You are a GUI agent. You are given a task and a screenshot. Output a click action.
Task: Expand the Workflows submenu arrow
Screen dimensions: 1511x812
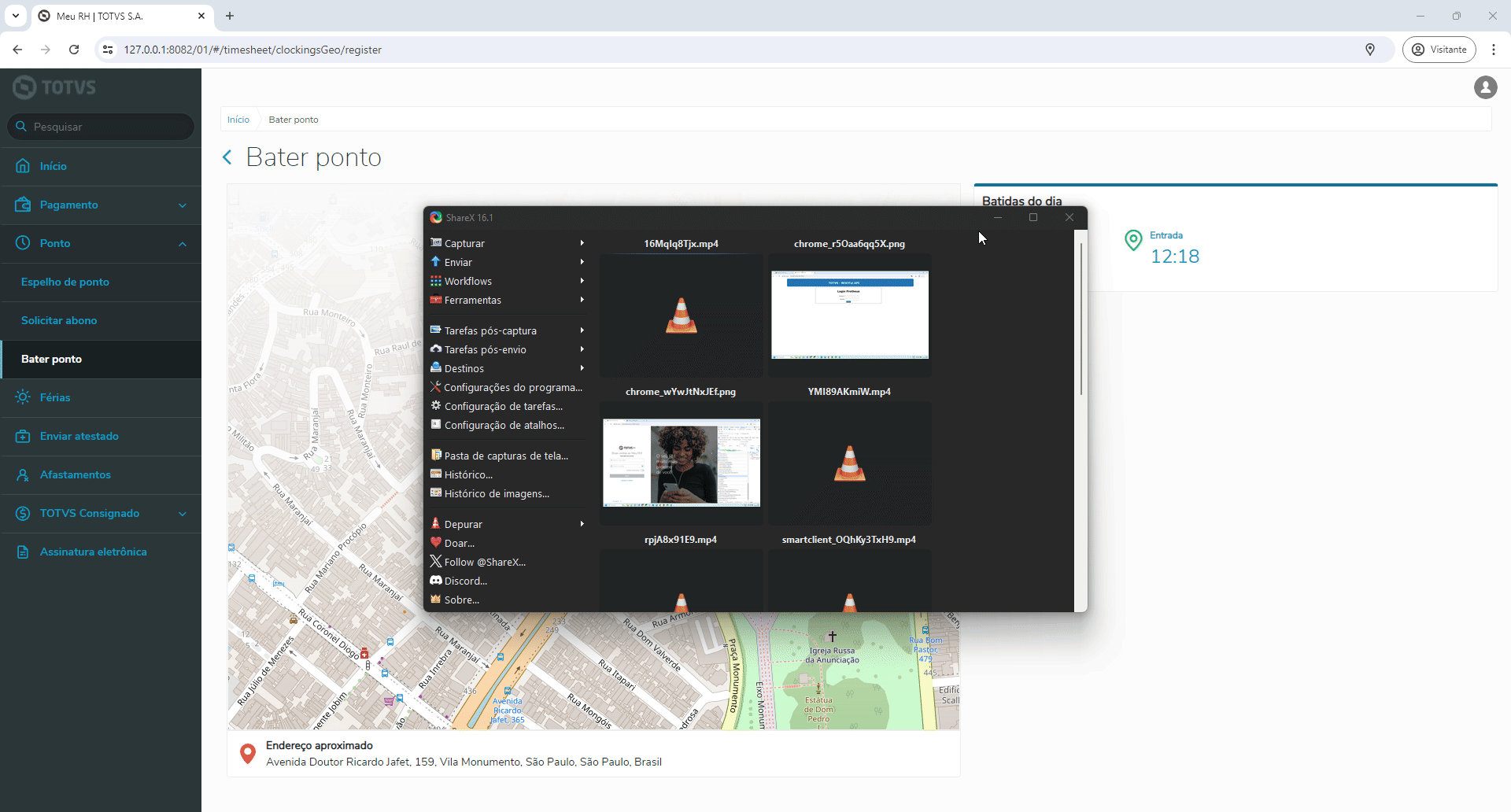pos(582,281)
